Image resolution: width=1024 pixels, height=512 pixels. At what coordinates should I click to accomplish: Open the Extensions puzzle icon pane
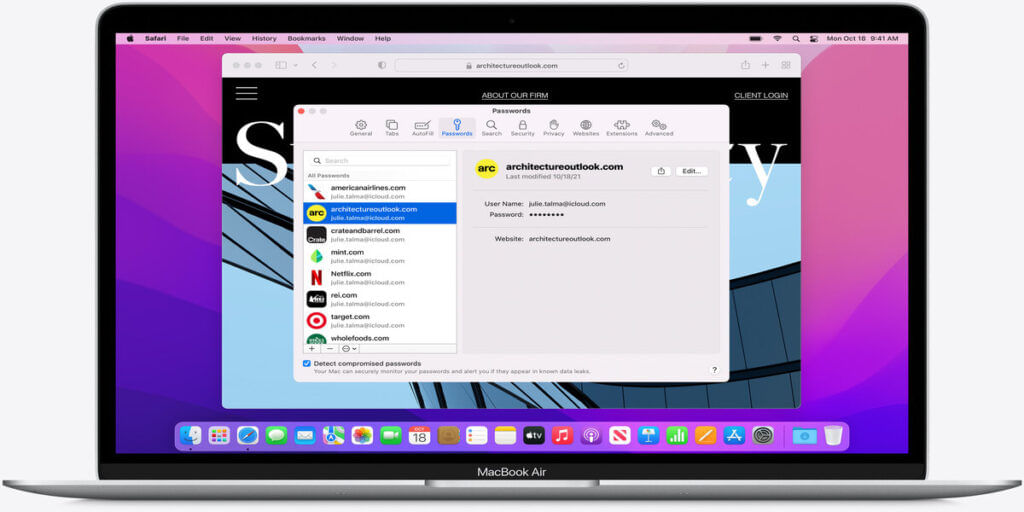[x=622, y=128]
